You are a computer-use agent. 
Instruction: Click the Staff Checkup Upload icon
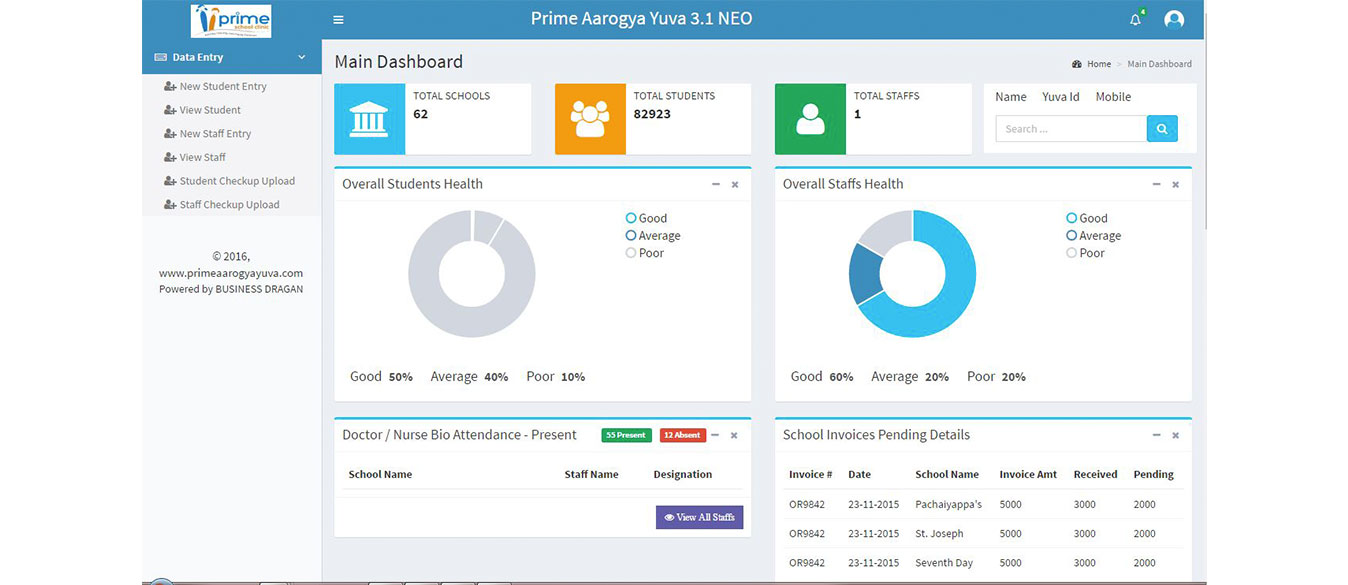[170, 205]
